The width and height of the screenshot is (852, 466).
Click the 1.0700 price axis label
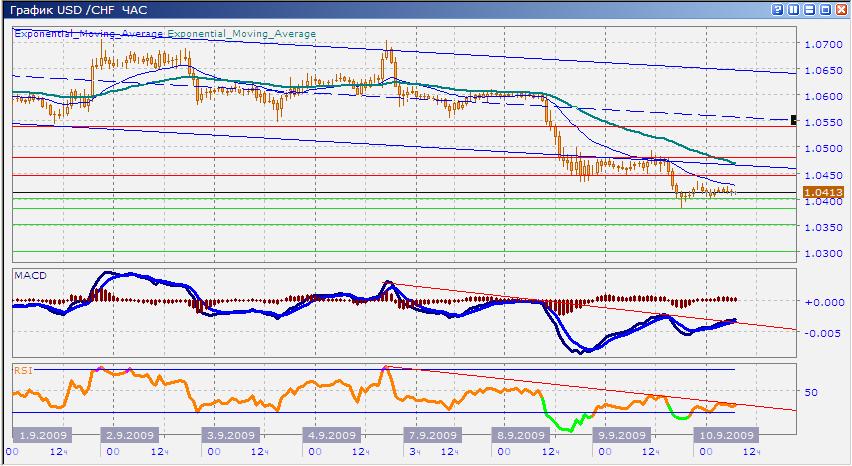(x=821, y=44)
